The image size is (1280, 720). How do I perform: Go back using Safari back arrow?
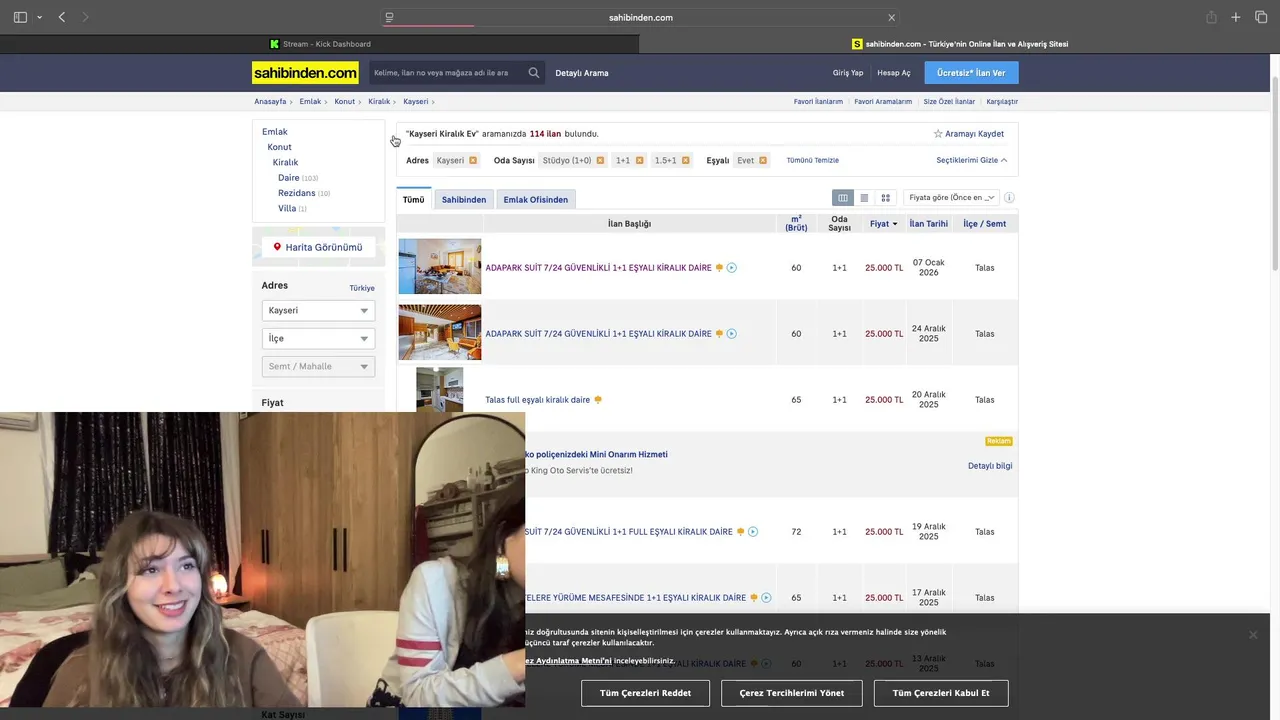pos(62,17)
